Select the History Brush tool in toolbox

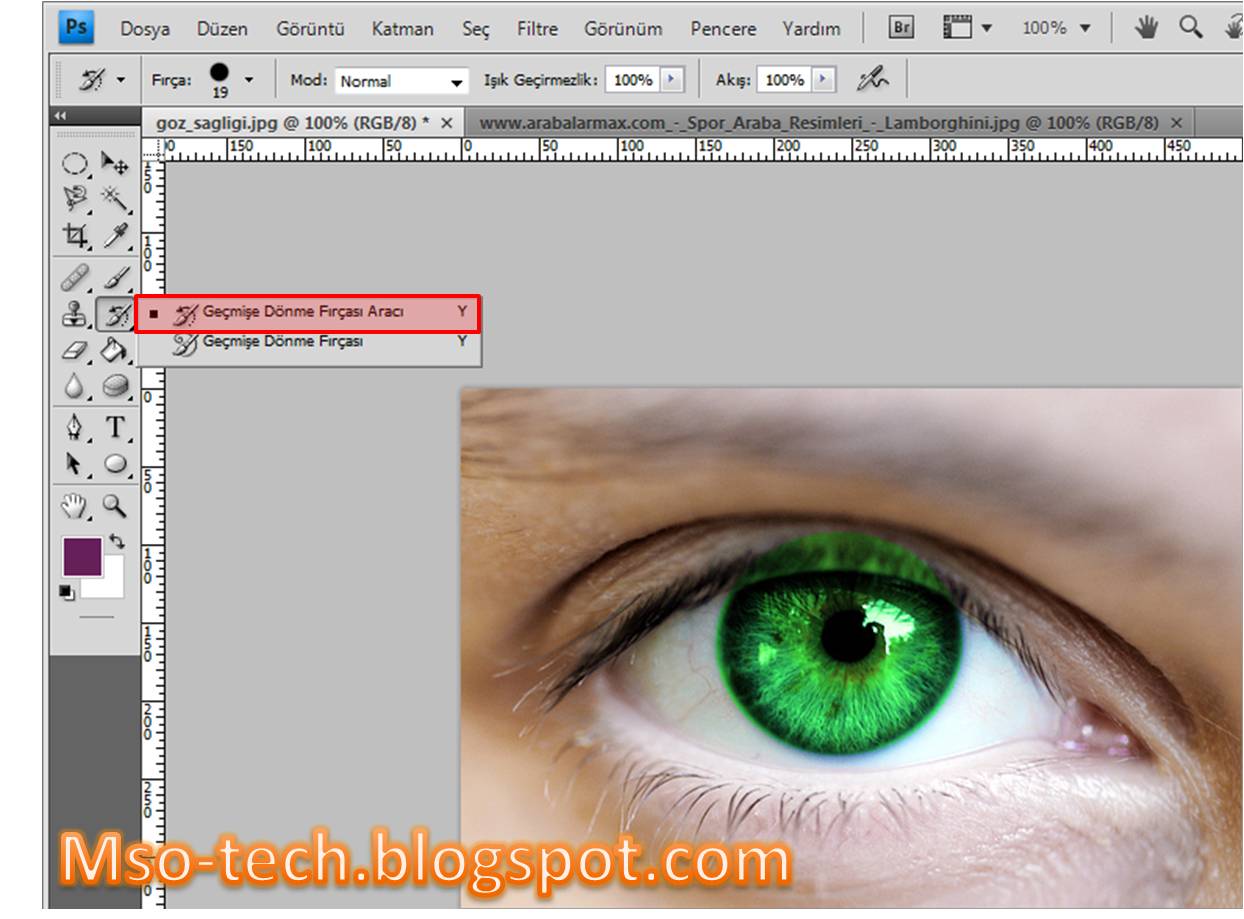116,314
